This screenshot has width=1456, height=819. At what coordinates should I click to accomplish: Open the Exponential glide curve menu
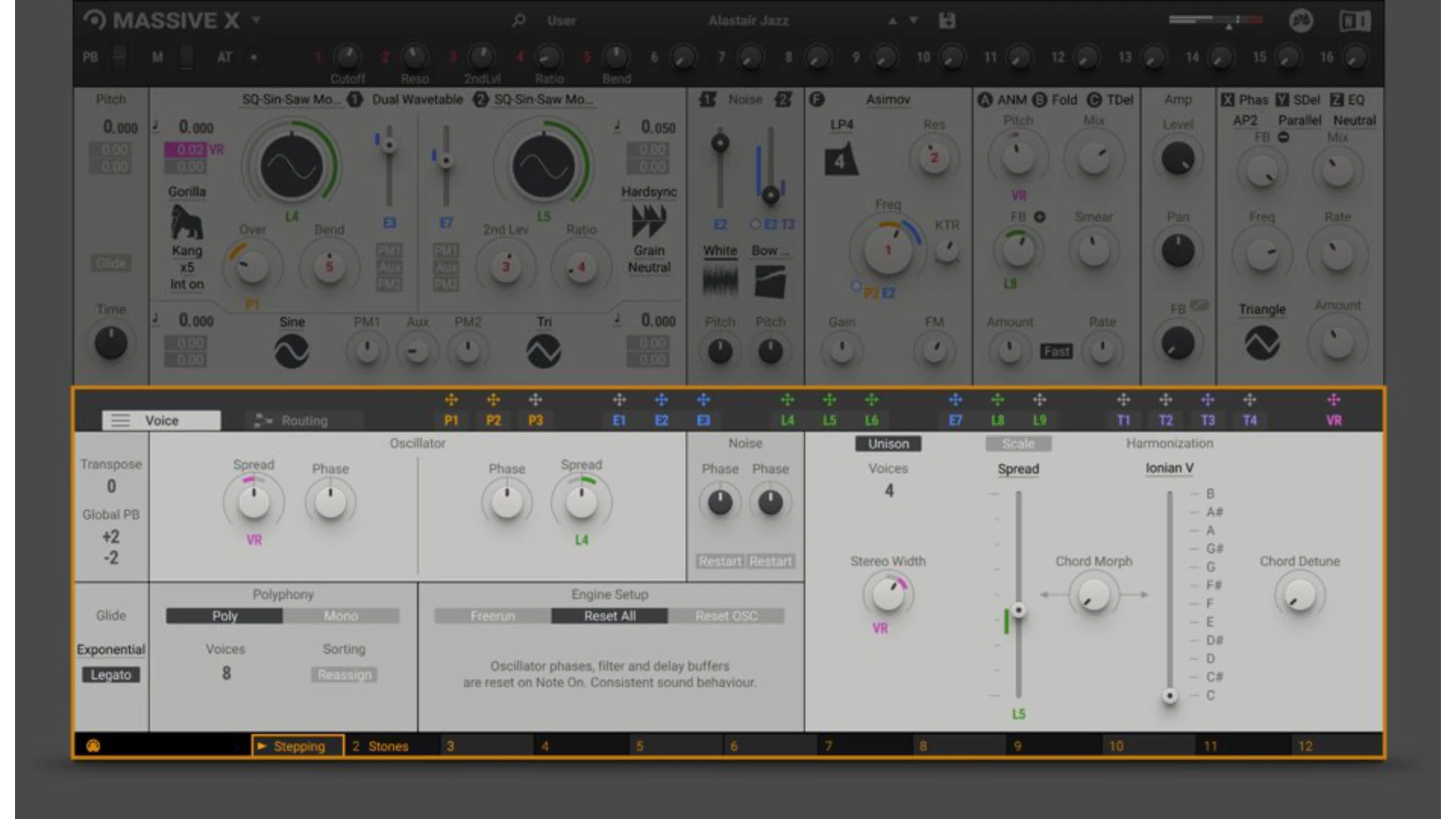111,650
